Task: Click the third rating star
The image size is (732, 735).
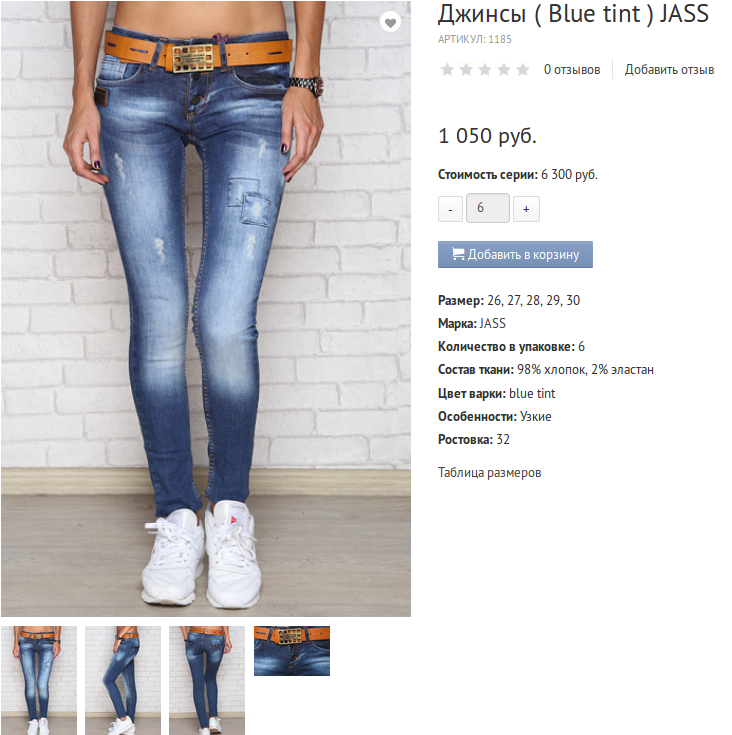Action: (x=485, y=69)
